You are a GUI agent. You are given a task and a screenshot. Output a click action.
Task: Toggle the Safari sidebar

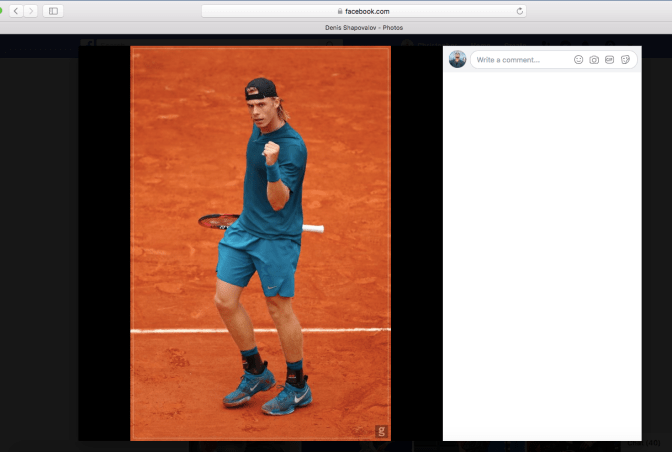point(53,11)
